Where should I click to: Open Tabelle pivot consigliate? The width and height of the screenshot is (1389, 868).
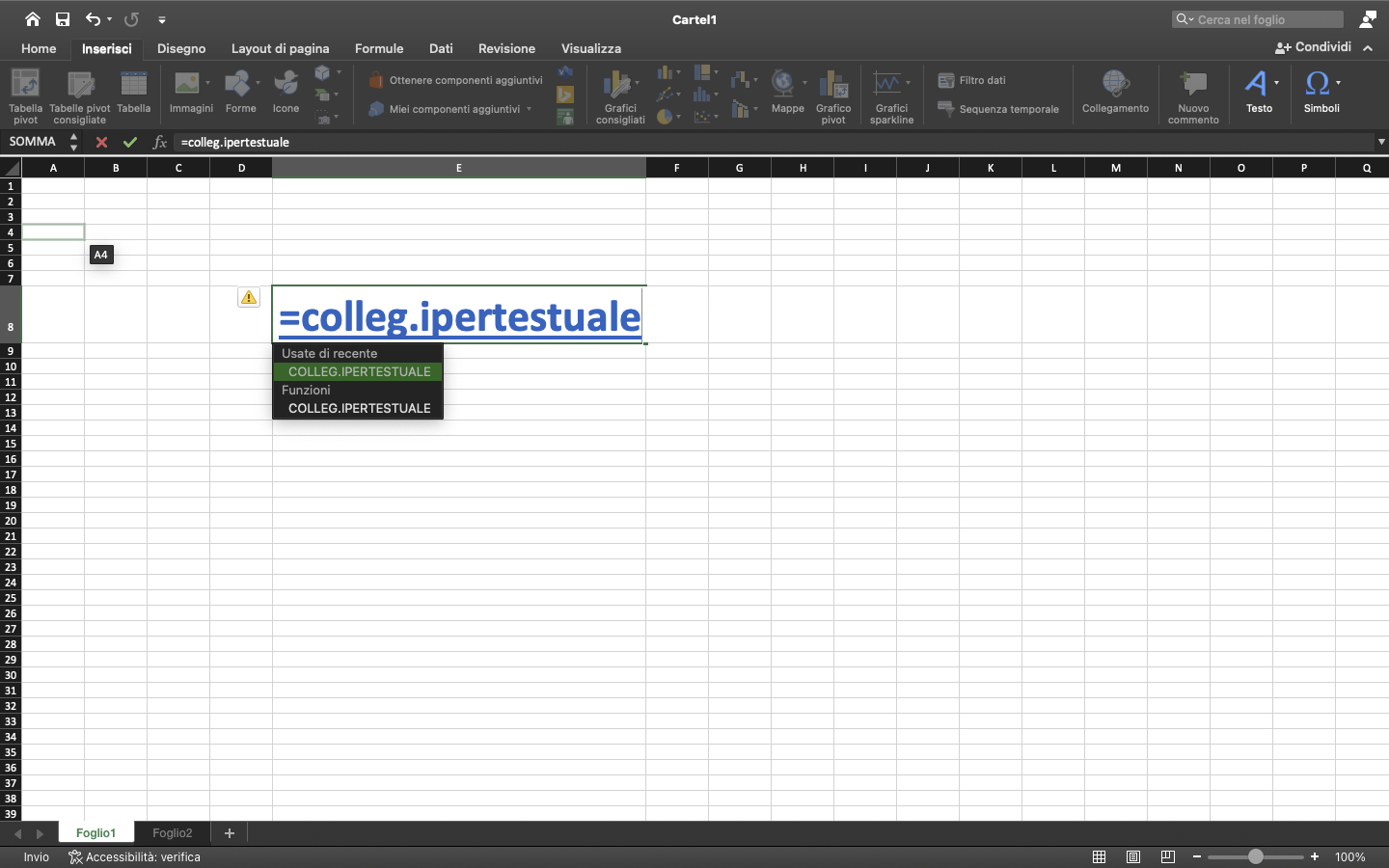(80, 94)
